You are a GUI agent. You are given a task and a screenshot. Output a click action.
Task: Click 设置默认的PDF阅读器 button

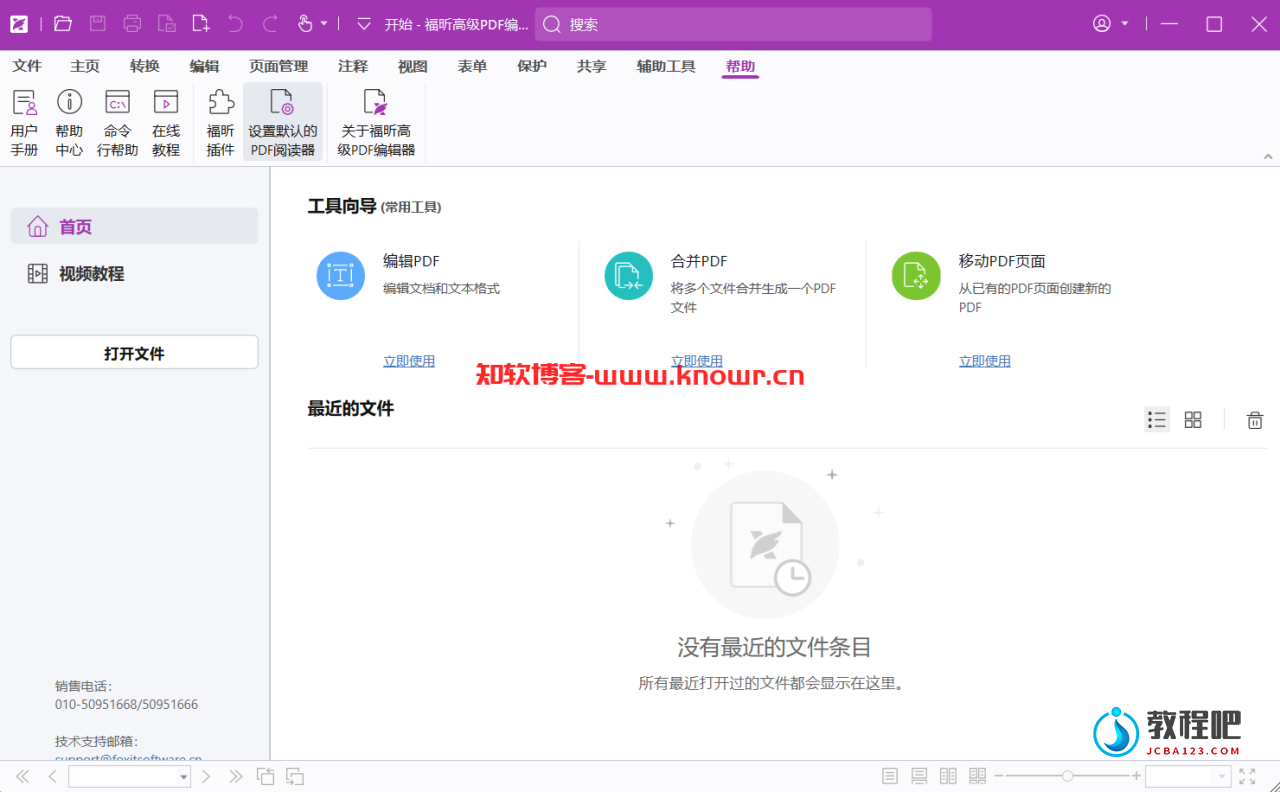click(283, 122)
